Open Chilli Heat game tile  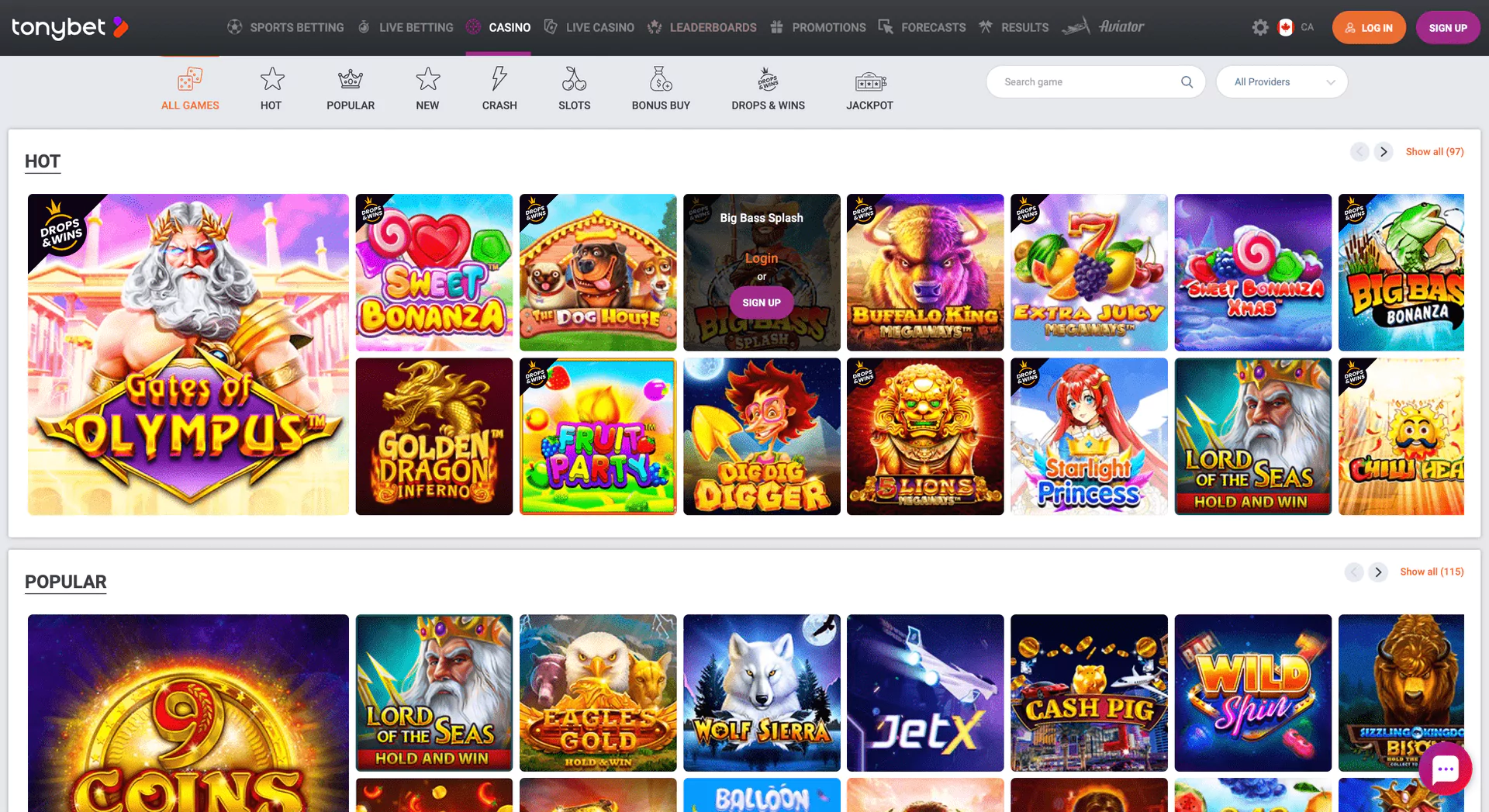[x=1401, y=437]
